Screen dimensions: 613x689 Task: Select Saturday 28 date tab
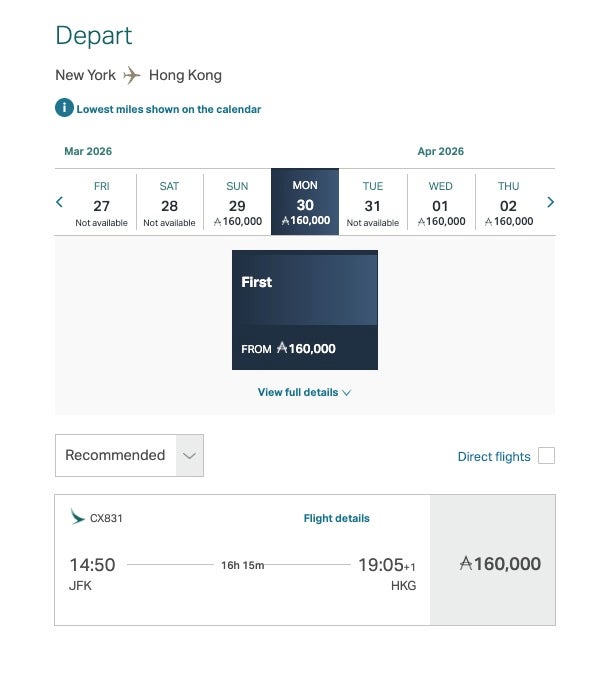(x=169, y=203)
